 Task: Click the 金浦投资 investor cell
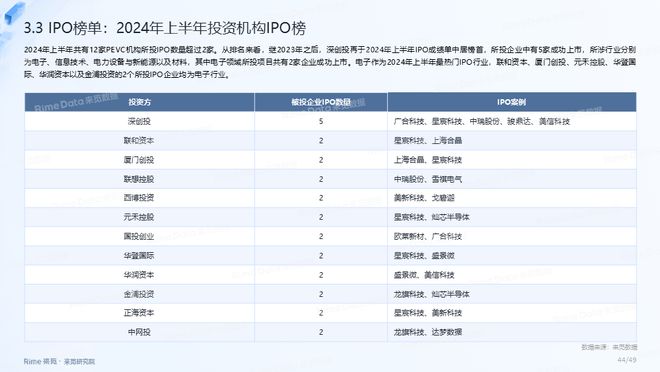tap(139, 294)
